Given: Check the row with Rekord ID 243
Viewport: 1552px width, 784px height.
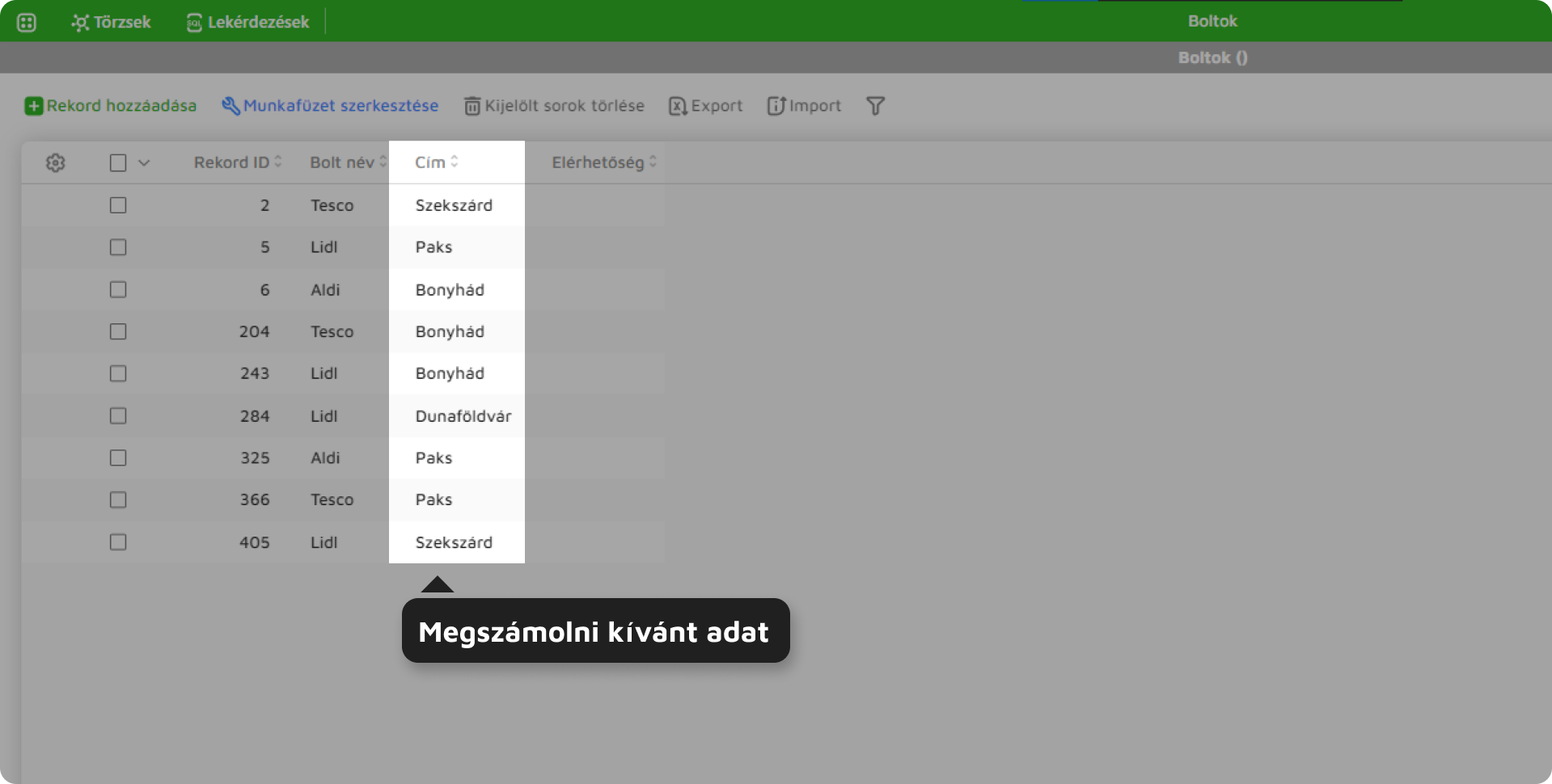Looking at the screenshot, I should pos(118,373).
